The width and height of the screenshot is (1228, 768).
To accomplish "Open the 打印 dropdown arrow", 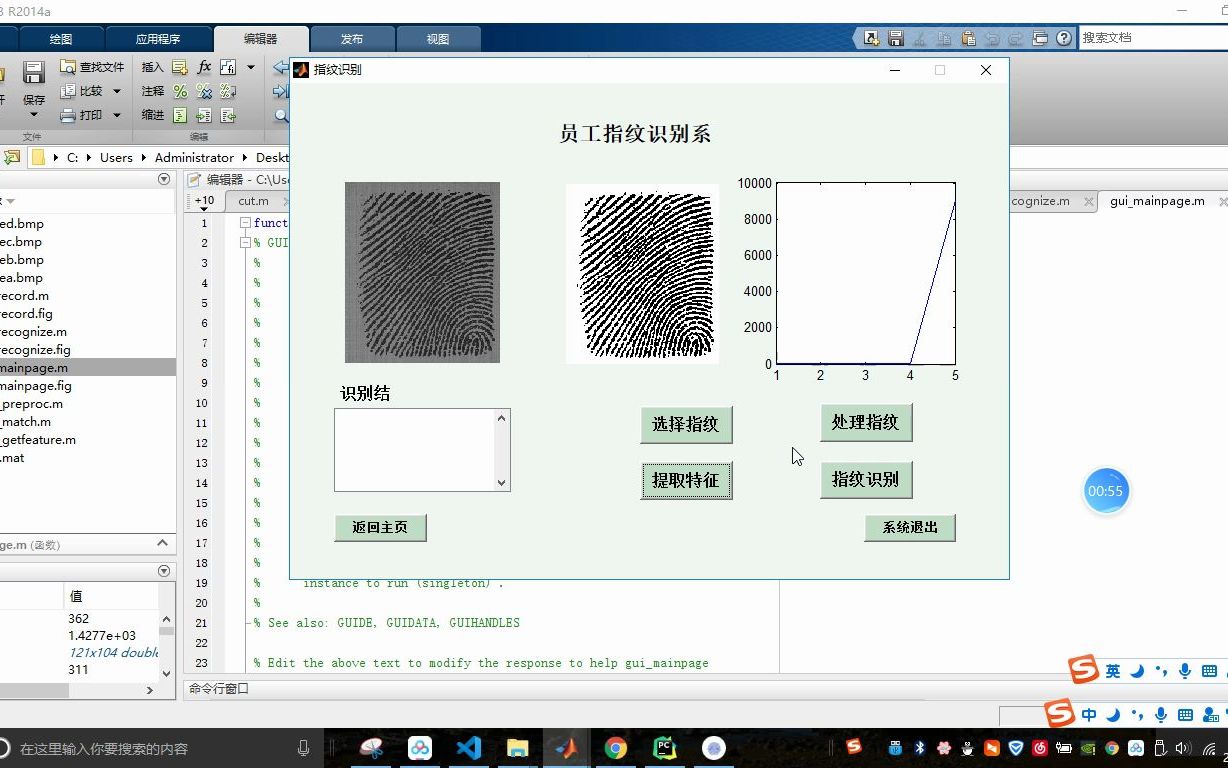I will 115,115.
